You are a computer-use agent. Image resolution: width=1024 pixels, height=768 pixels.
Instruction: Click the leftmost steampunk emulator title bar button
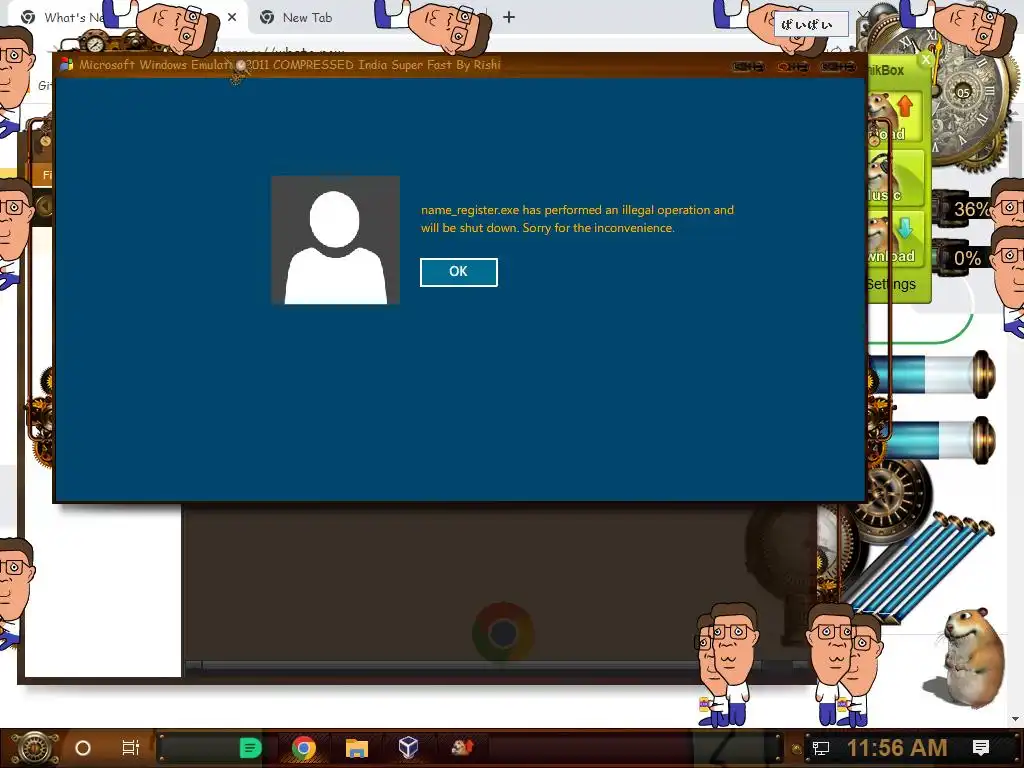point(748,67)
